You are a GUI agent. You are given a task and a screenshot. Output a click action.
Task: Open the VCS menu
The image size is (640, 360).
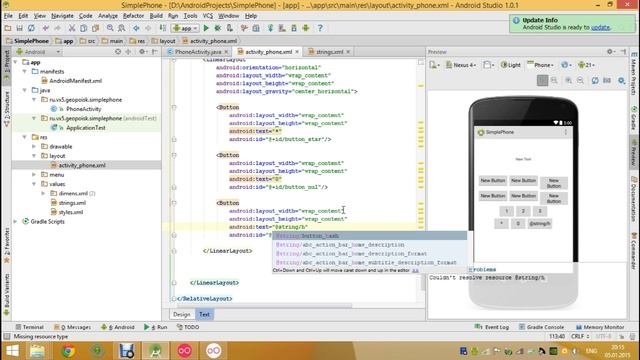point(208,16)
